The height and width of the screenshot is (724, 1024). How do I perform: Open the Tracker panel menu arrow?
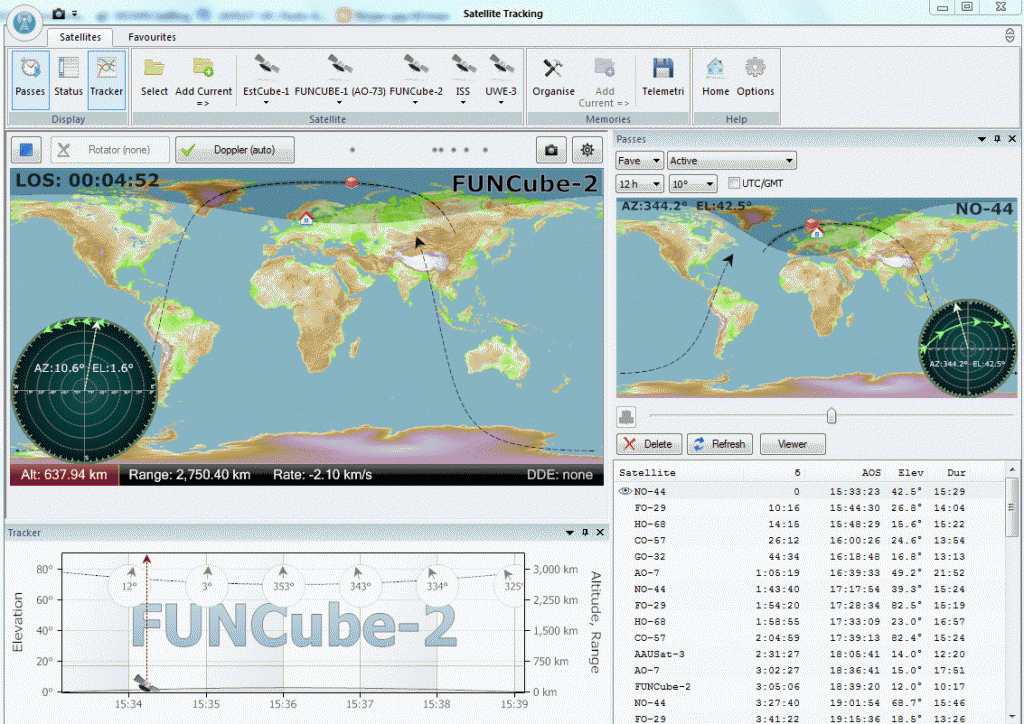click(569, 532)
